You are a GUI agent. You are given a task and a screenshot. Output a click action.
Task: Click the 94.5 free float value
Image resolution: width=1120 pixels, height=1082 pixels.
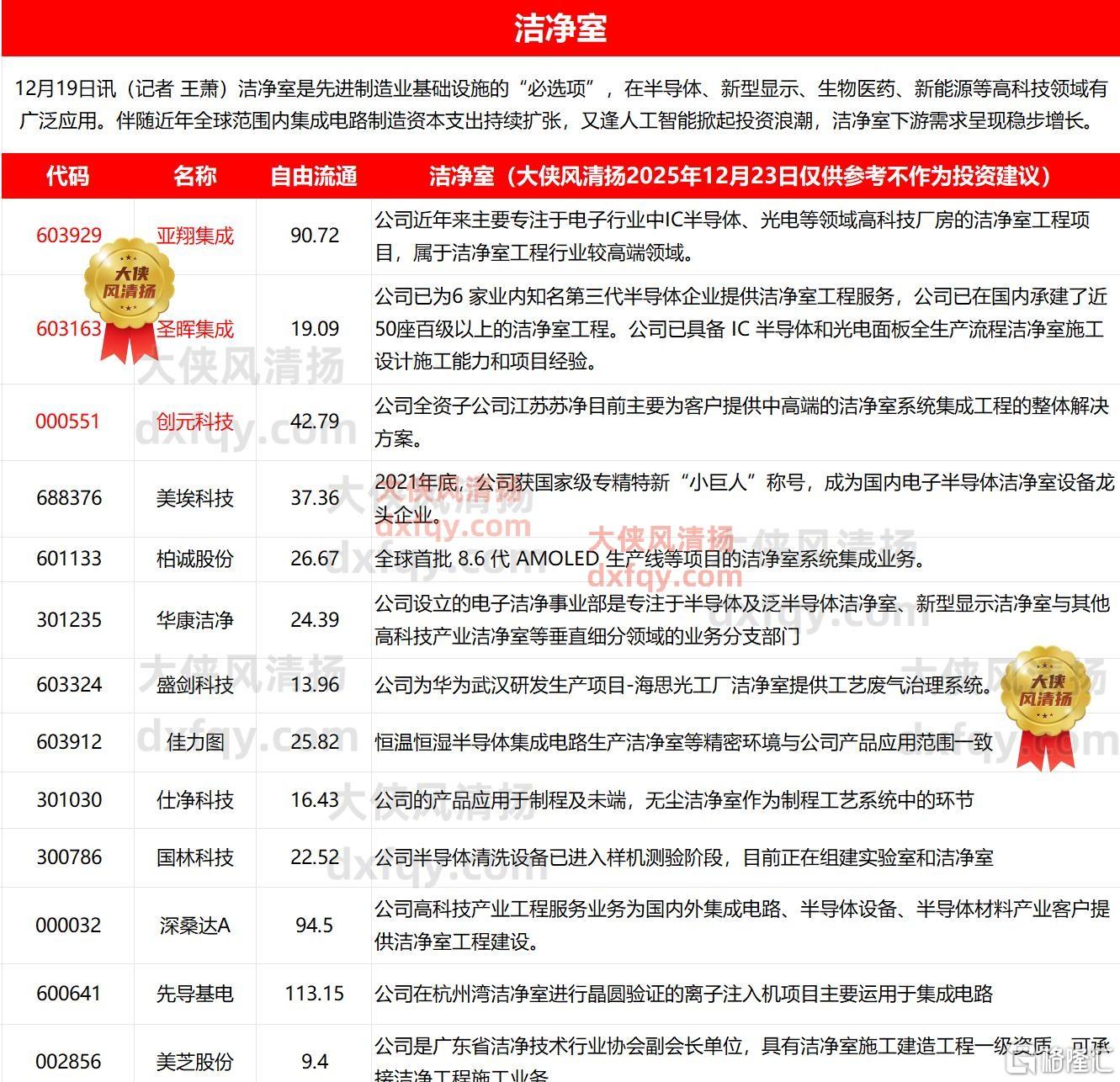315,926
